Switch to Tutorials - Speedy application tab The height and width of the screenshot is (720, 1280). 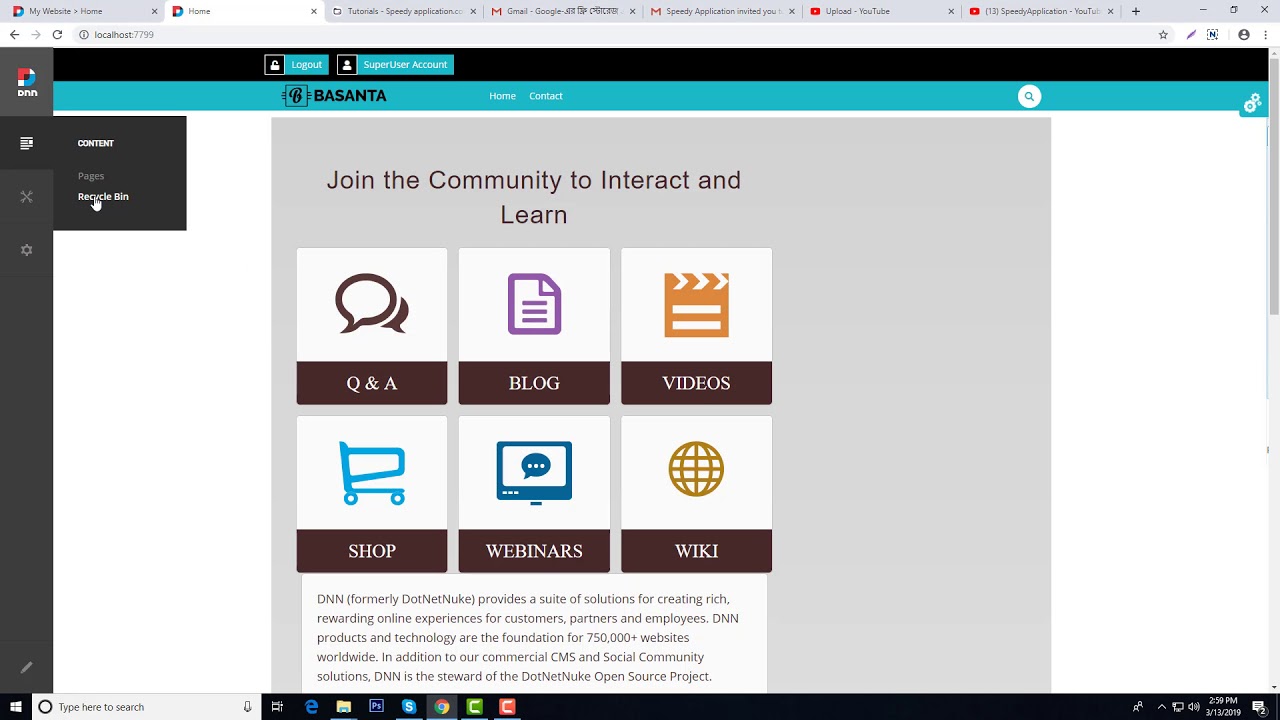(402, 11)
